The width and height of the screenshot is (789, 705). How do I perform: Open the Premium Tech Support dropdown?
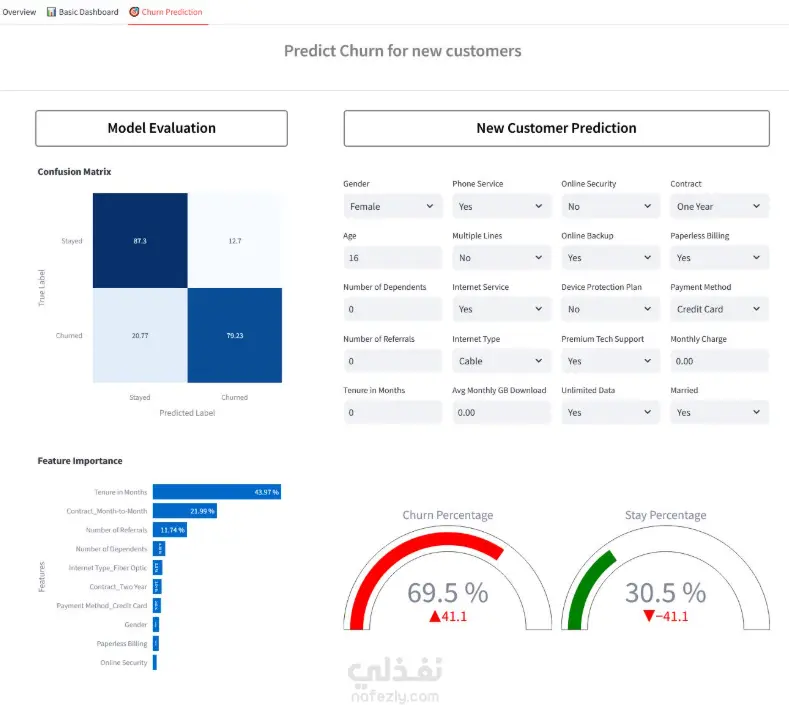click(610, 361)
